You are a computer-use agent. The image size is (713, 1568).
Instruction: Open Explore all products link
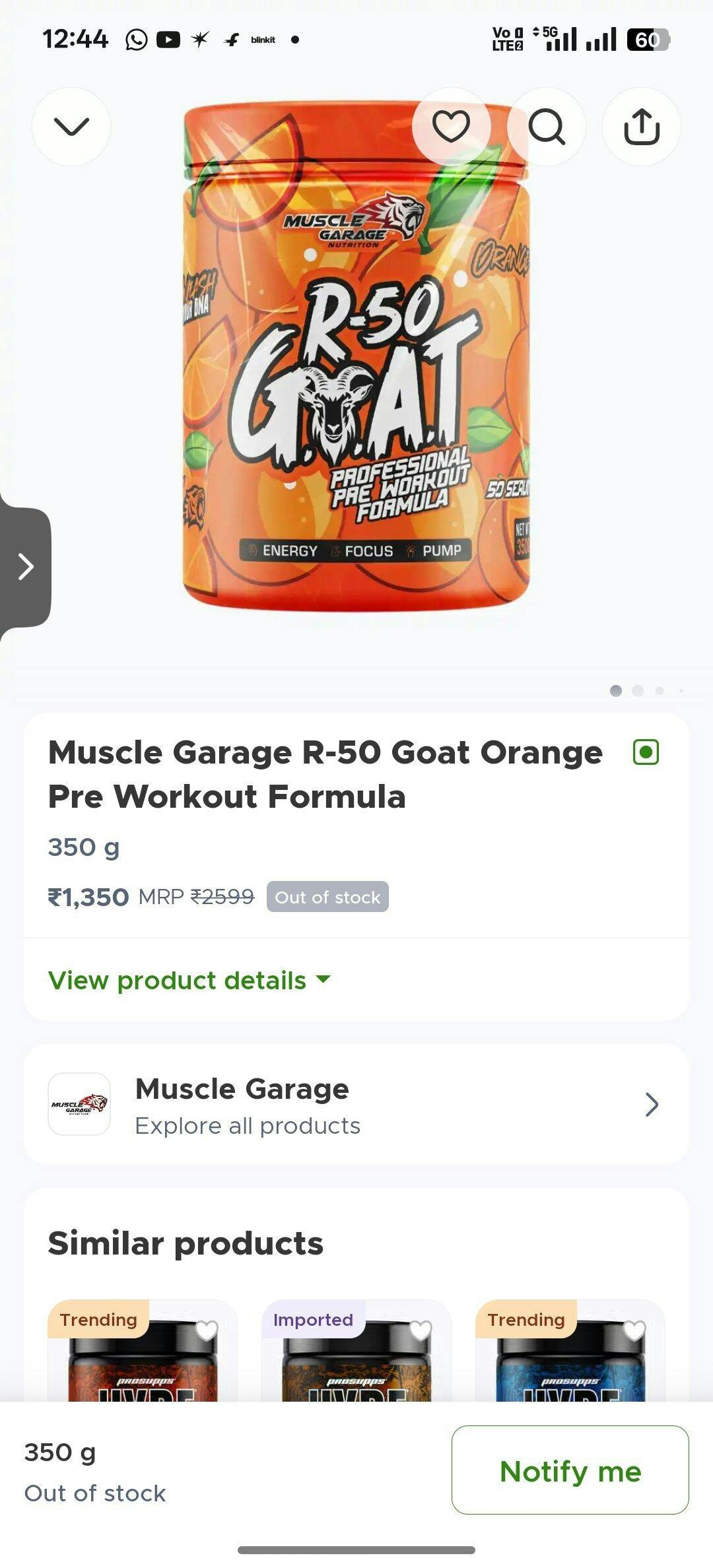click(248, 1126)
